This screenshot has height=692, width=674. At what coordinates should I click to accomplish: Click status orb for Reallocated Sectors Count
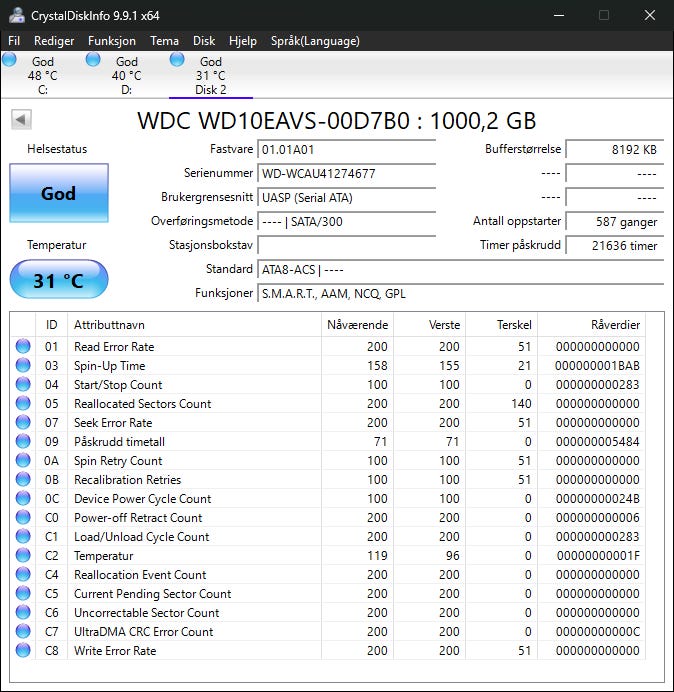pos(23,403)
